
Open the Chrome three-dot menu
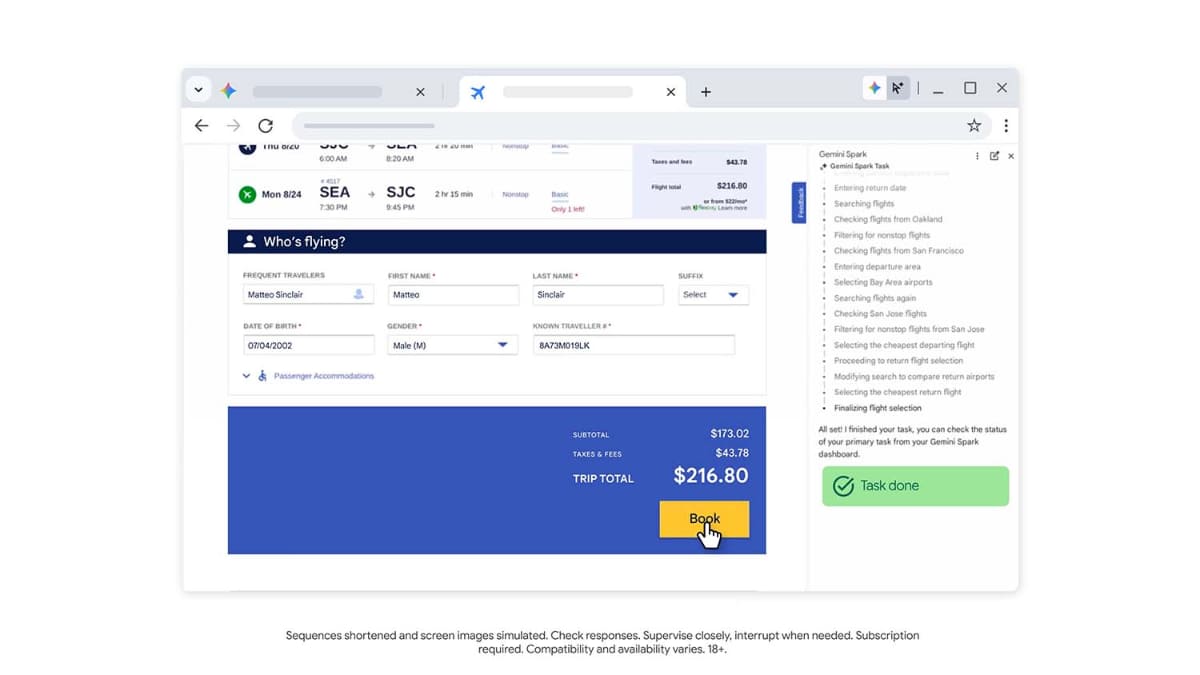(x=1006, y=126)
